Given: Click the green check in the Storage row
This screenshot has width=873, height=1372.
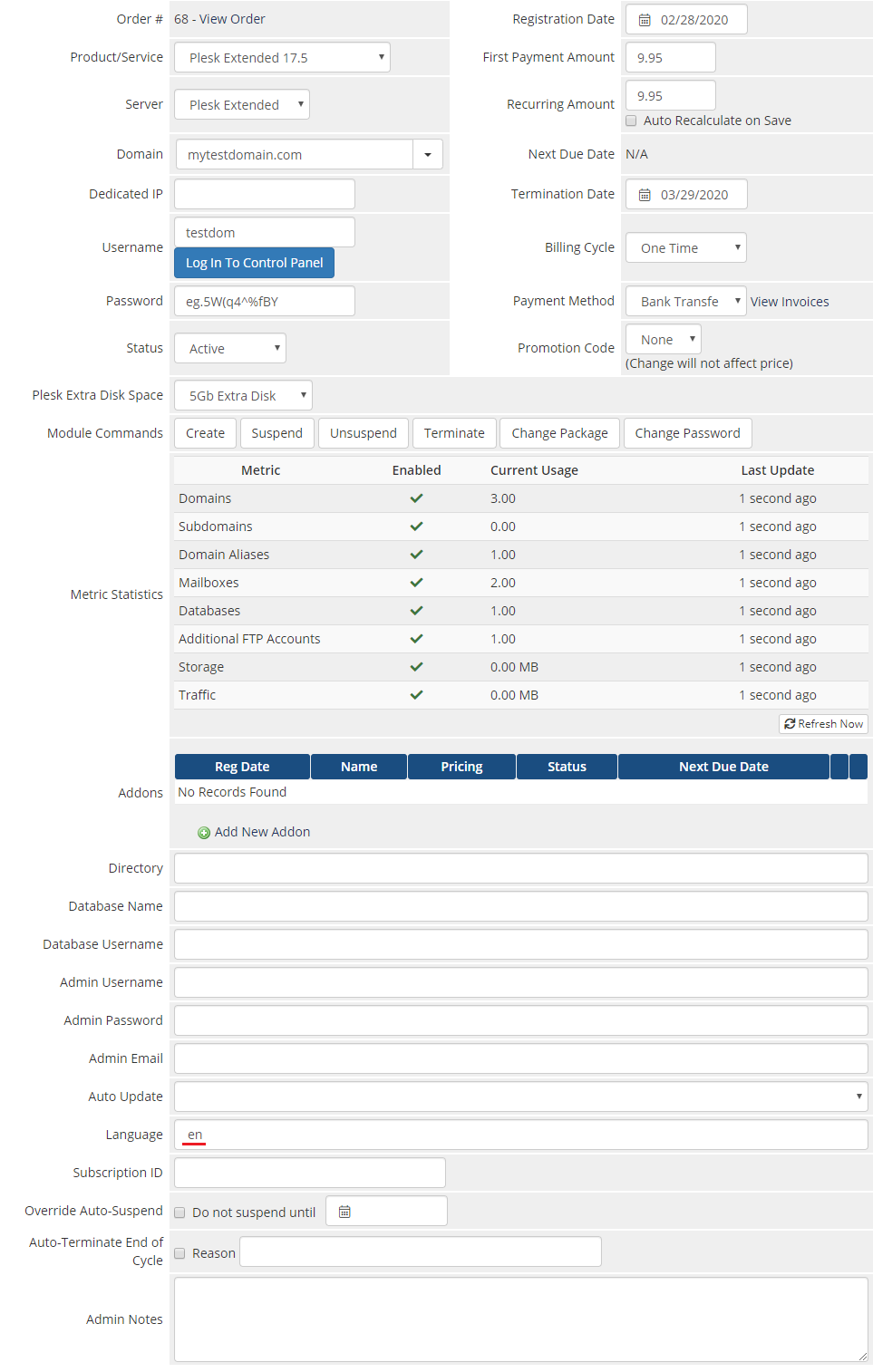Looking at the screenshot, I should (x=417, y=667).
